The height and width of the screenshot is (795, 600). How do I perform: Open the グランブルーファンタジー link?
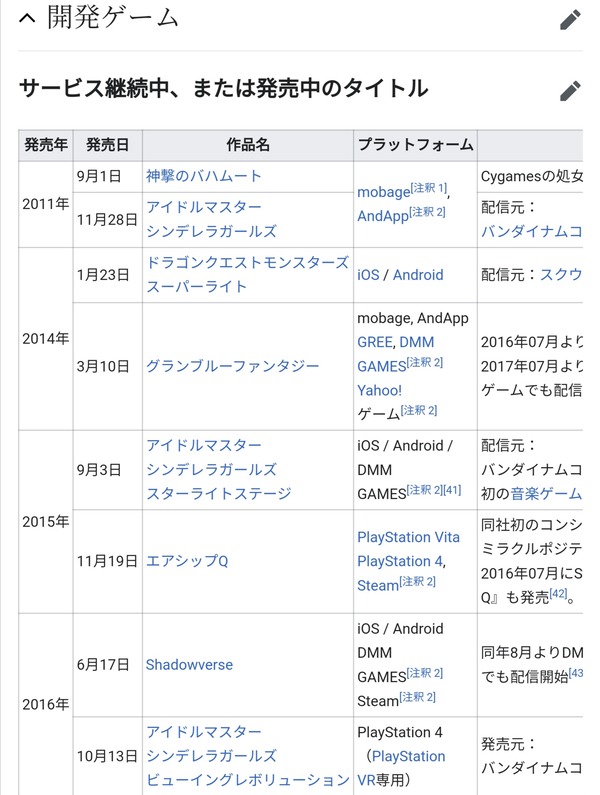[x=232, y=366]
